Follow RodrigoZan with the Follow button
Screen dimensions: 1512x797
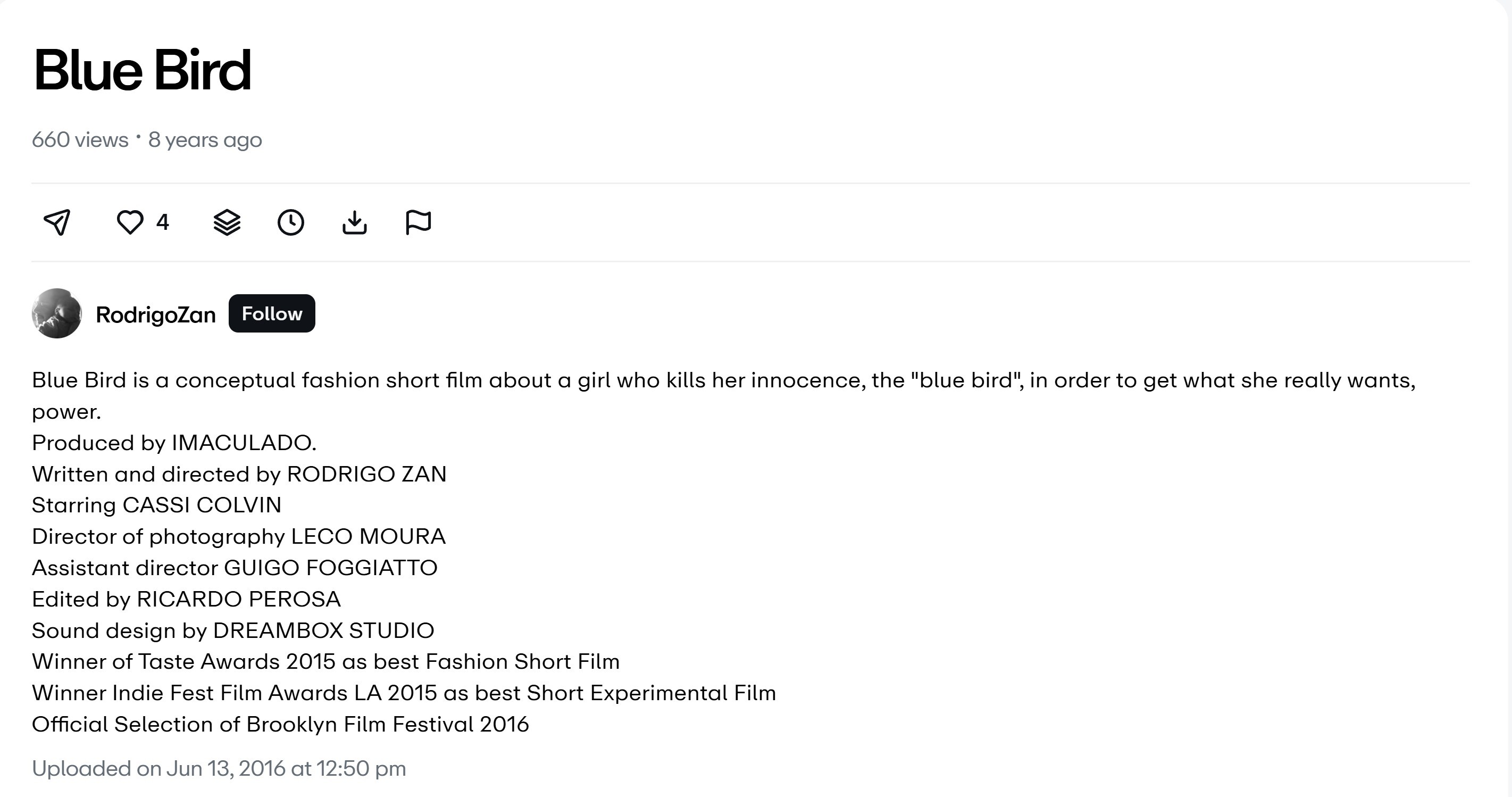(x=272, y=313)
